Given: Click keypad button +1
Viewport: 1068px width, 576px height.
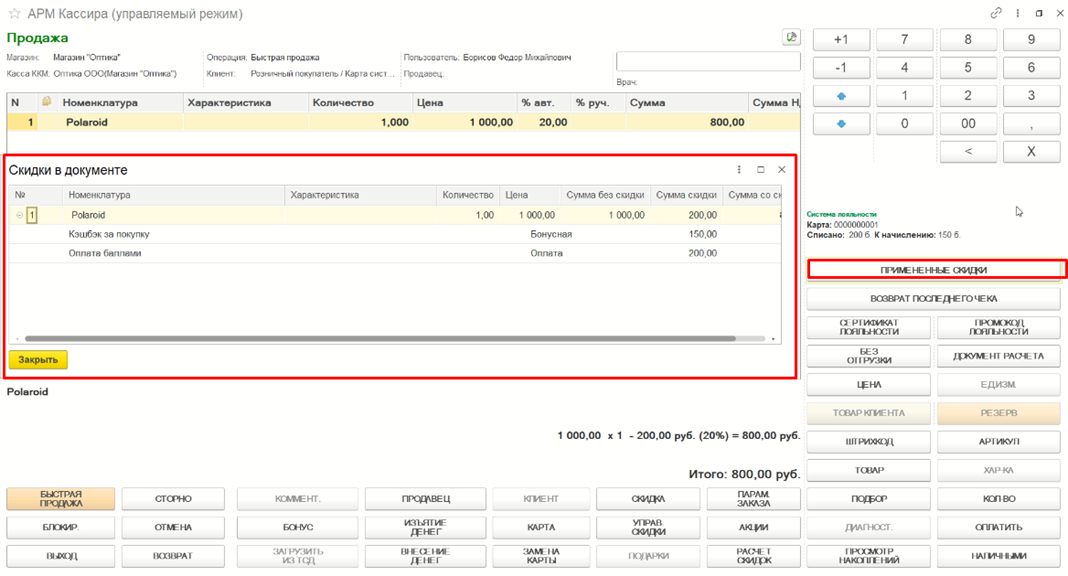Looking at the screenshot, I should [841, 39].
